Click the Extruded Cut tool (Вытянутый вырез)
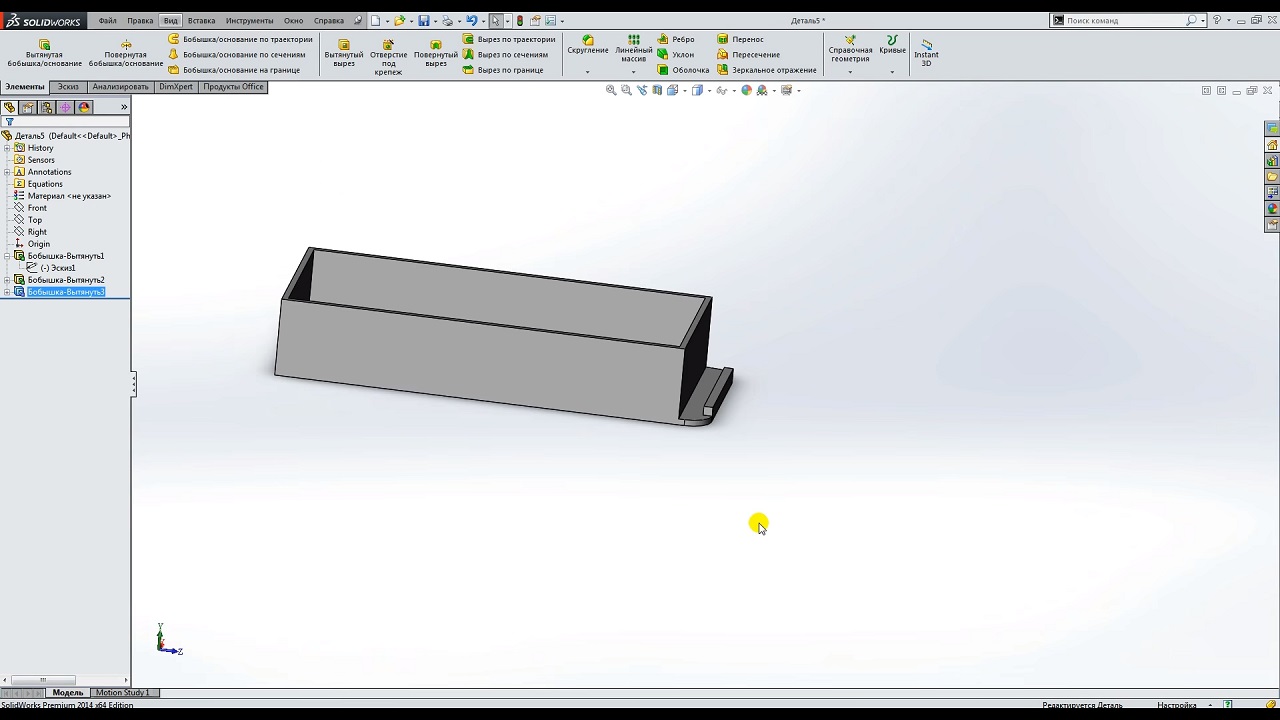 [x=344, y=53]
